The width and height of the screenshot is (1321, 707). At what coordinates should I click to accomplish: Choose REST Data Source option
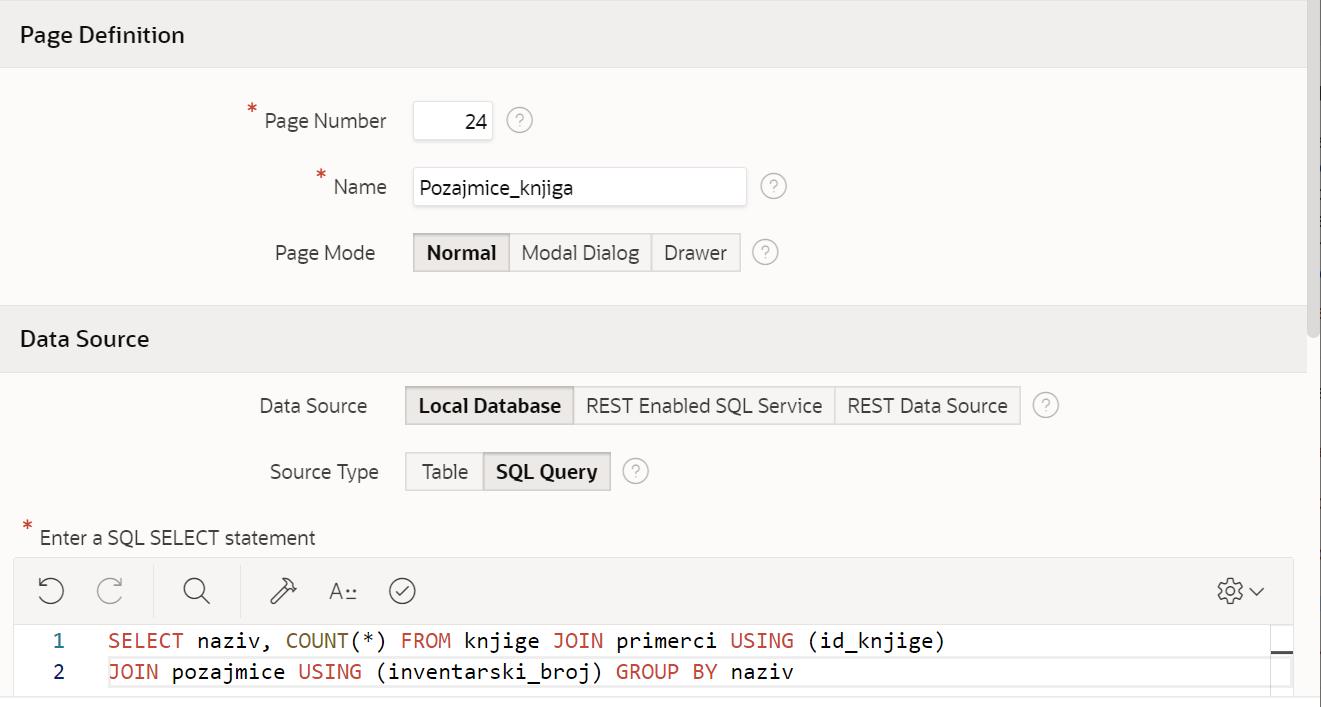[x=927, y=406]
